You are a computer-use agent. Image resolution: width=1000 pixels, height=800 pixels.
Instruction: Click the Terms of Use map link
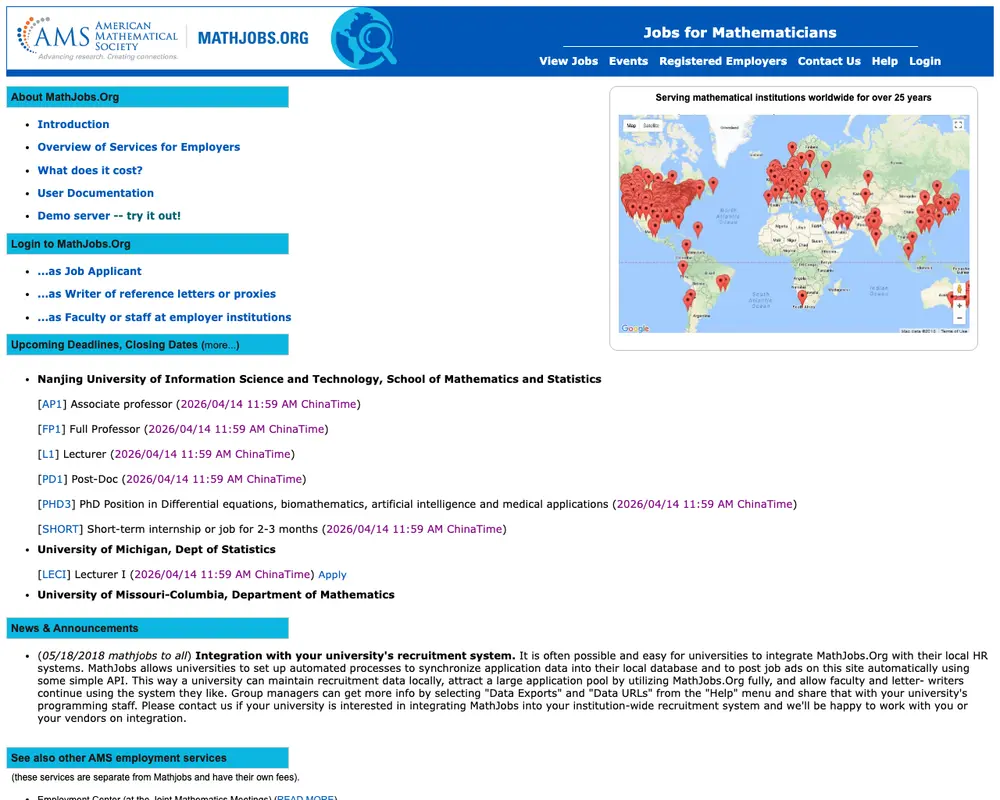(954, 330)
